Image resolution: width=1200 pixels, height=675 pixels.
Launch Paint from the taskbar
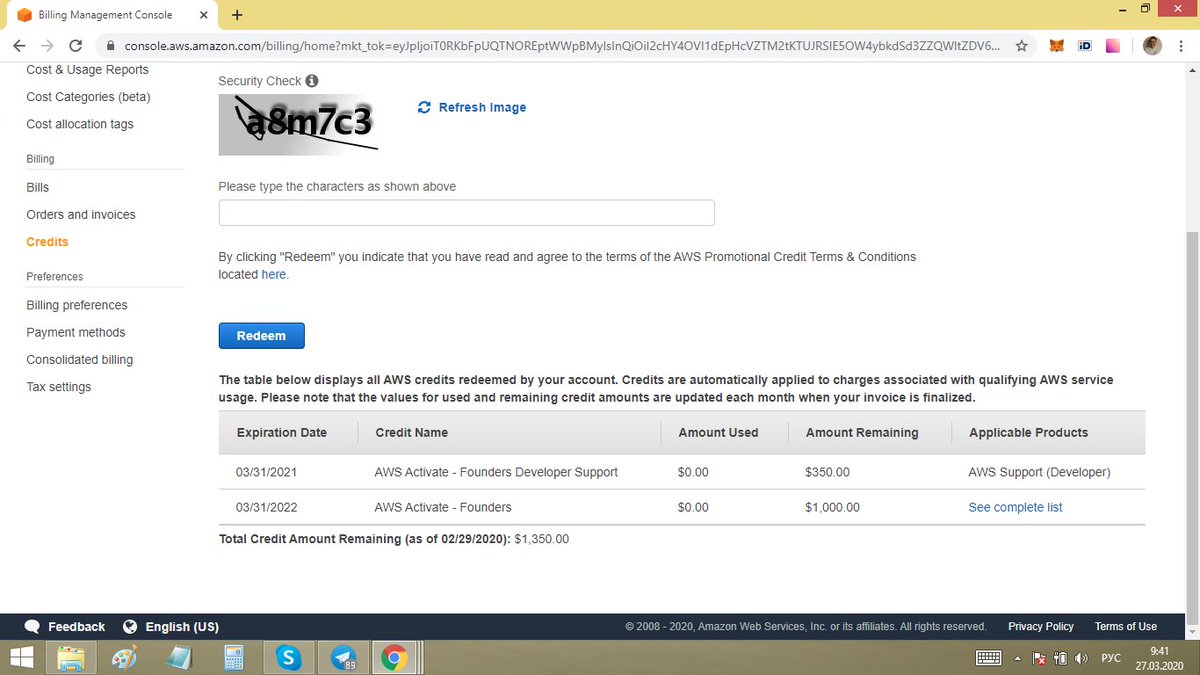coord(124,658)
